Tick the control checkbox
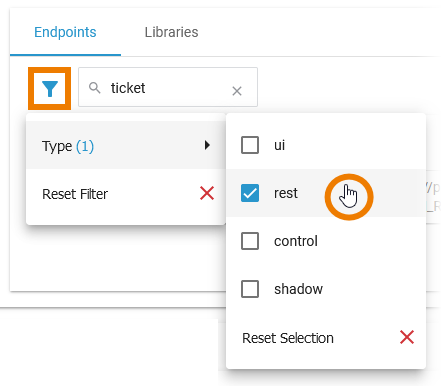Viewport: 442px width, 386px height. click(250, 241)
